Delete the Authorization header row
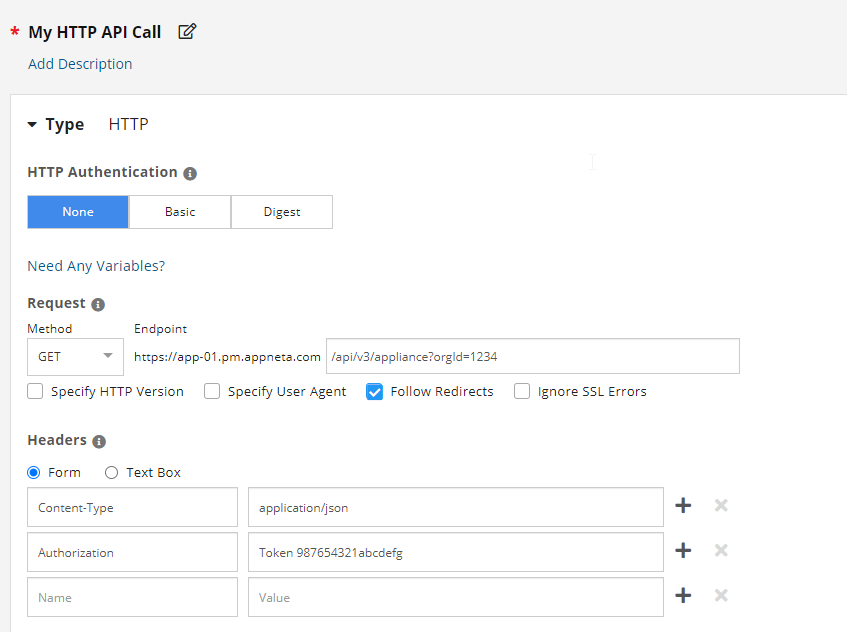Screen dimensions: 847x632 721,551
